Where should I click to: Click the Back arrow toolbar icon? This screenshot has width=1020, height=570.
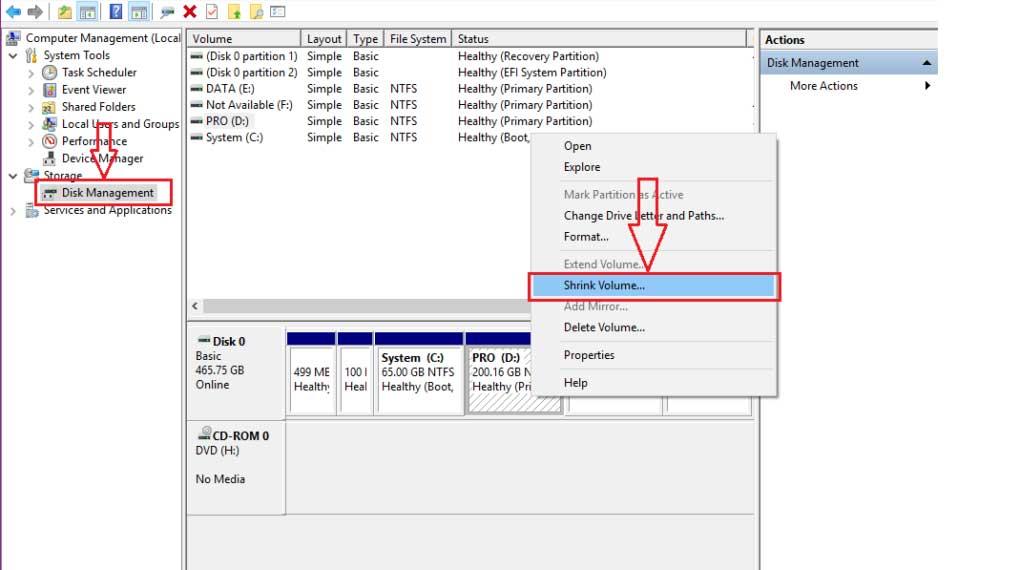click(13, 11)
